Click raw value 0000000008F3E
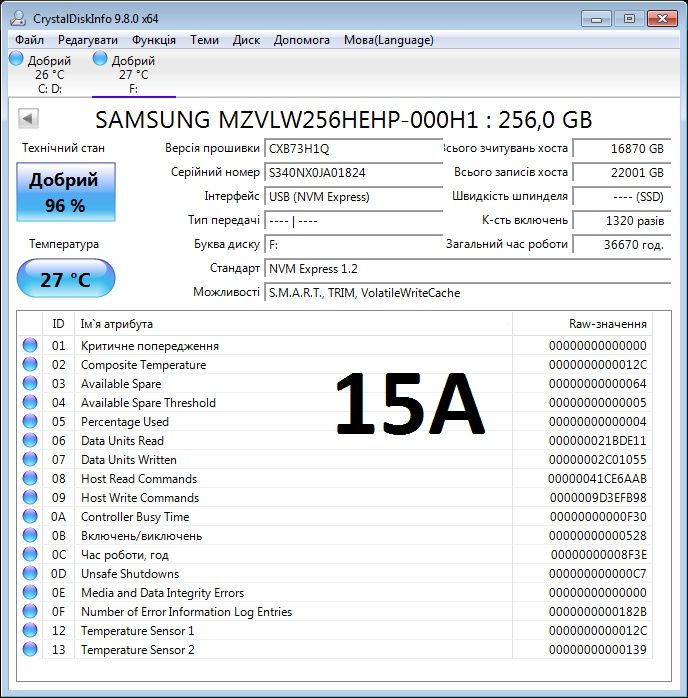The height and width of the screenshot is (698, 688). (599, 555)
